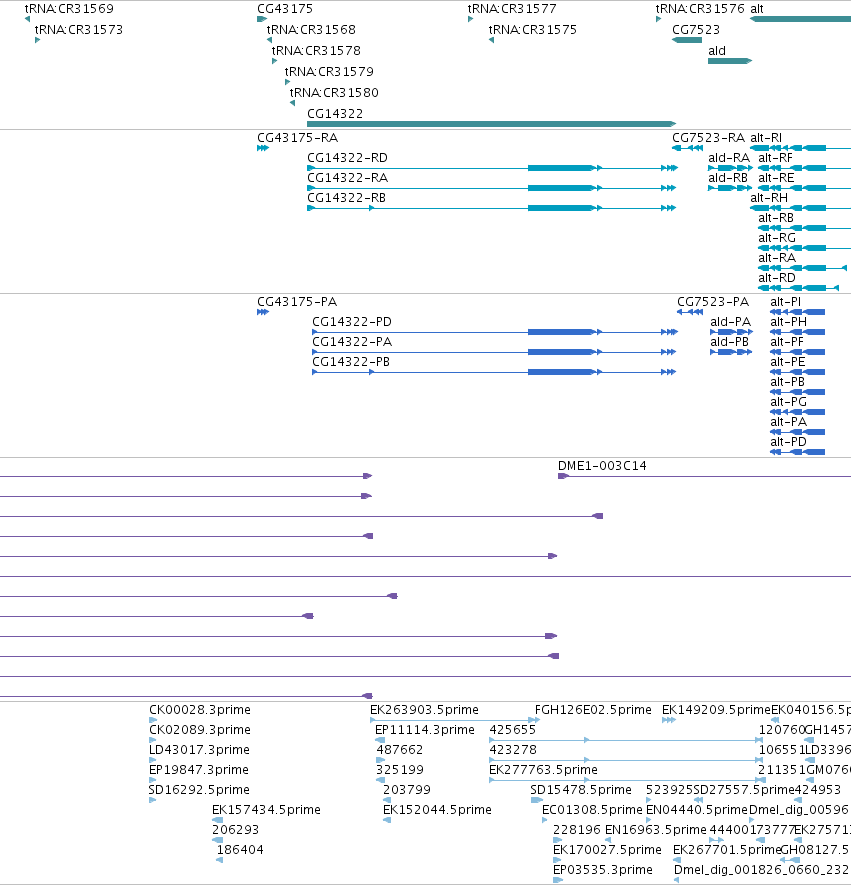Image resolution: width=851 pixels, height=885 pixels.
Task: Click the feature labeled 186404
Action: click(x=240, y=849)
